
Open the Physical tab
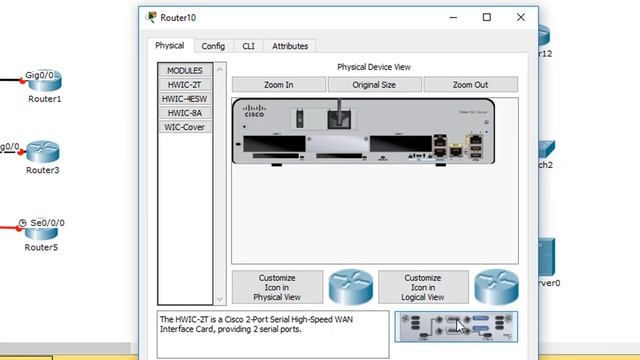pos(170,46)
